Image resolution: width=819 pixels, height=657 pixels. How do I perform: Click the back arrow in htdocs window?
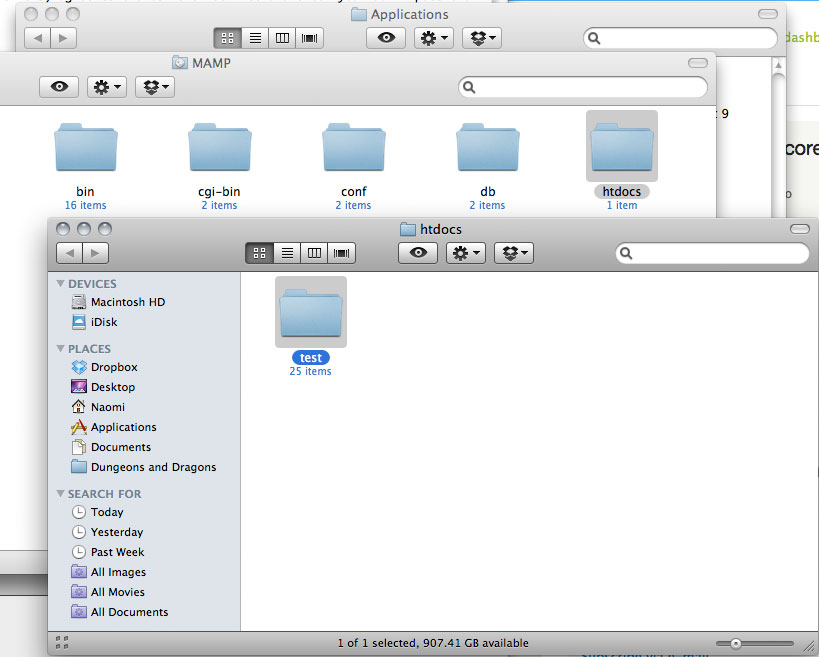tap(69, 253)
